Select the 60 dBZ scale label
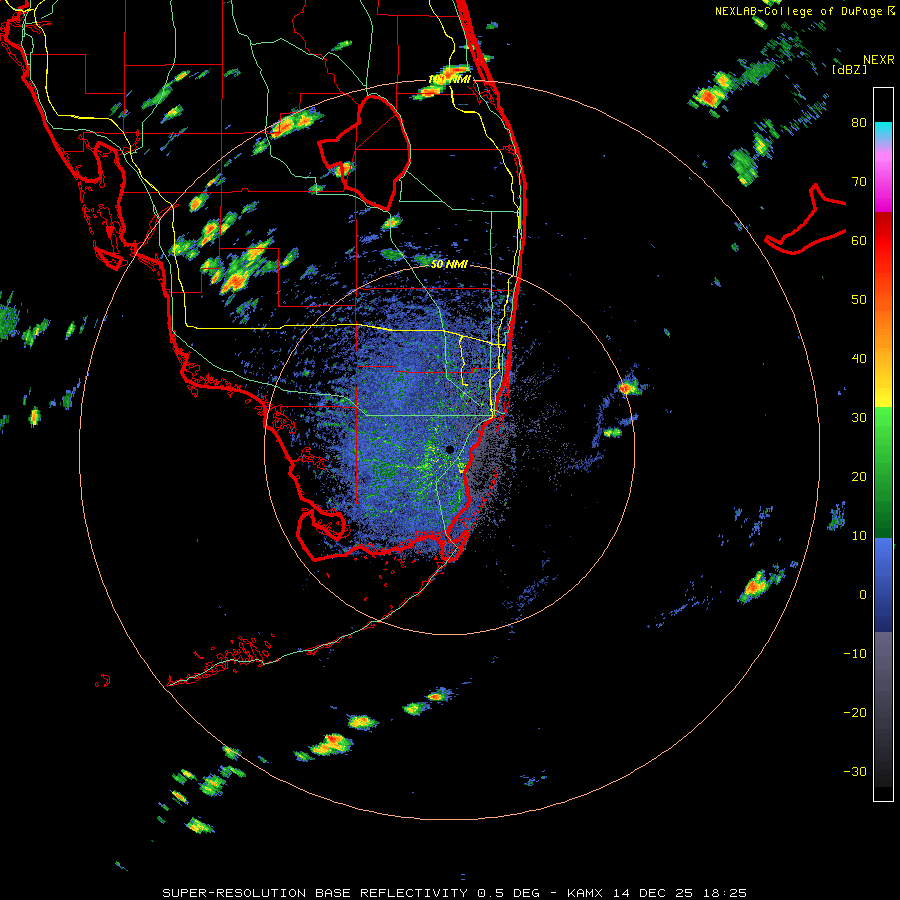 859,240
